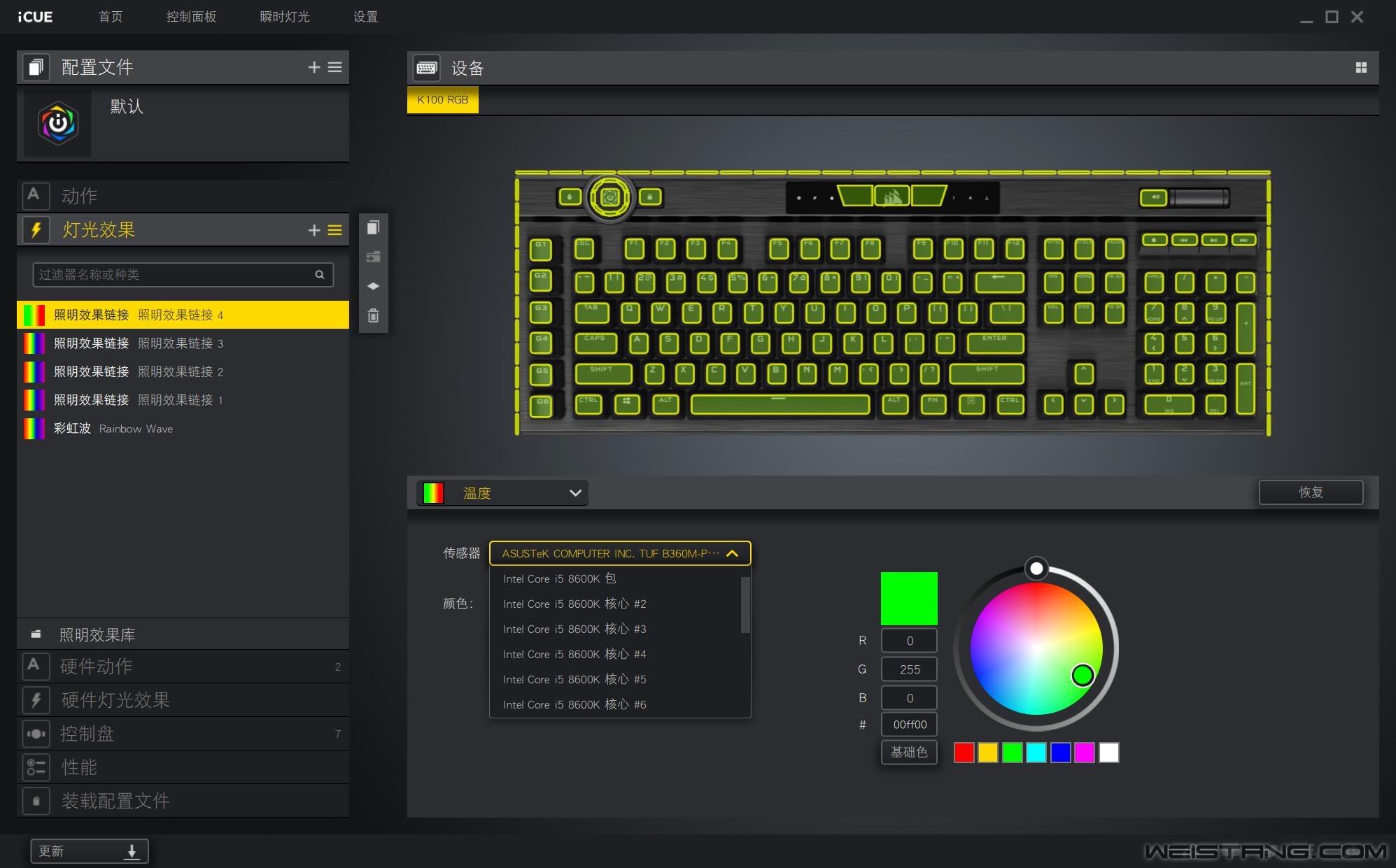Click the 恢复 button
1396x868 pixels.
pos(1311,492)
